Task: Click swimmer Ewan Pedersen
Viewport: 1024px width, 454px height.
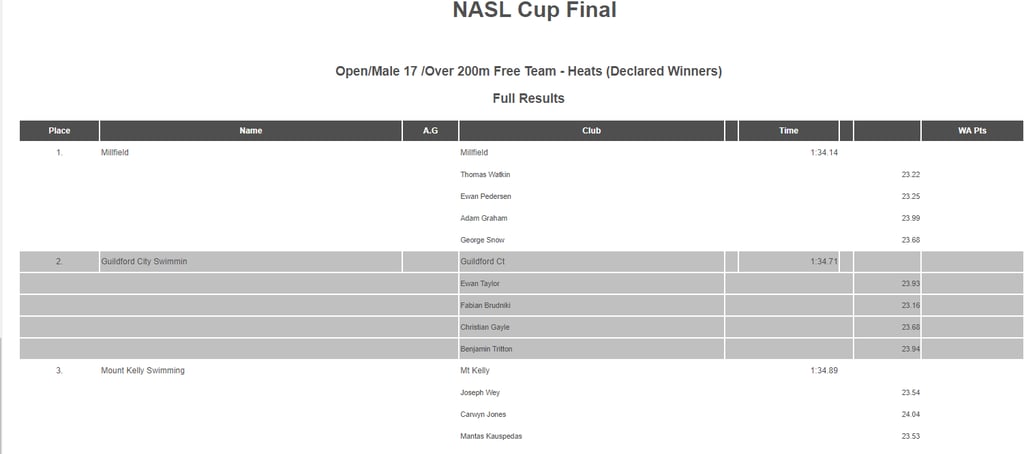Action: pos(486,197)
